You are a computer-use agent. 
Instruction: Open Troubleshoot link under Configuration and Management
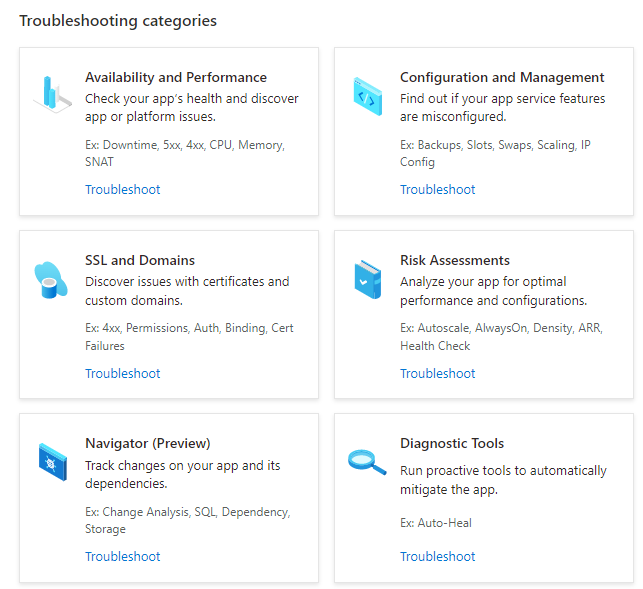438,189
